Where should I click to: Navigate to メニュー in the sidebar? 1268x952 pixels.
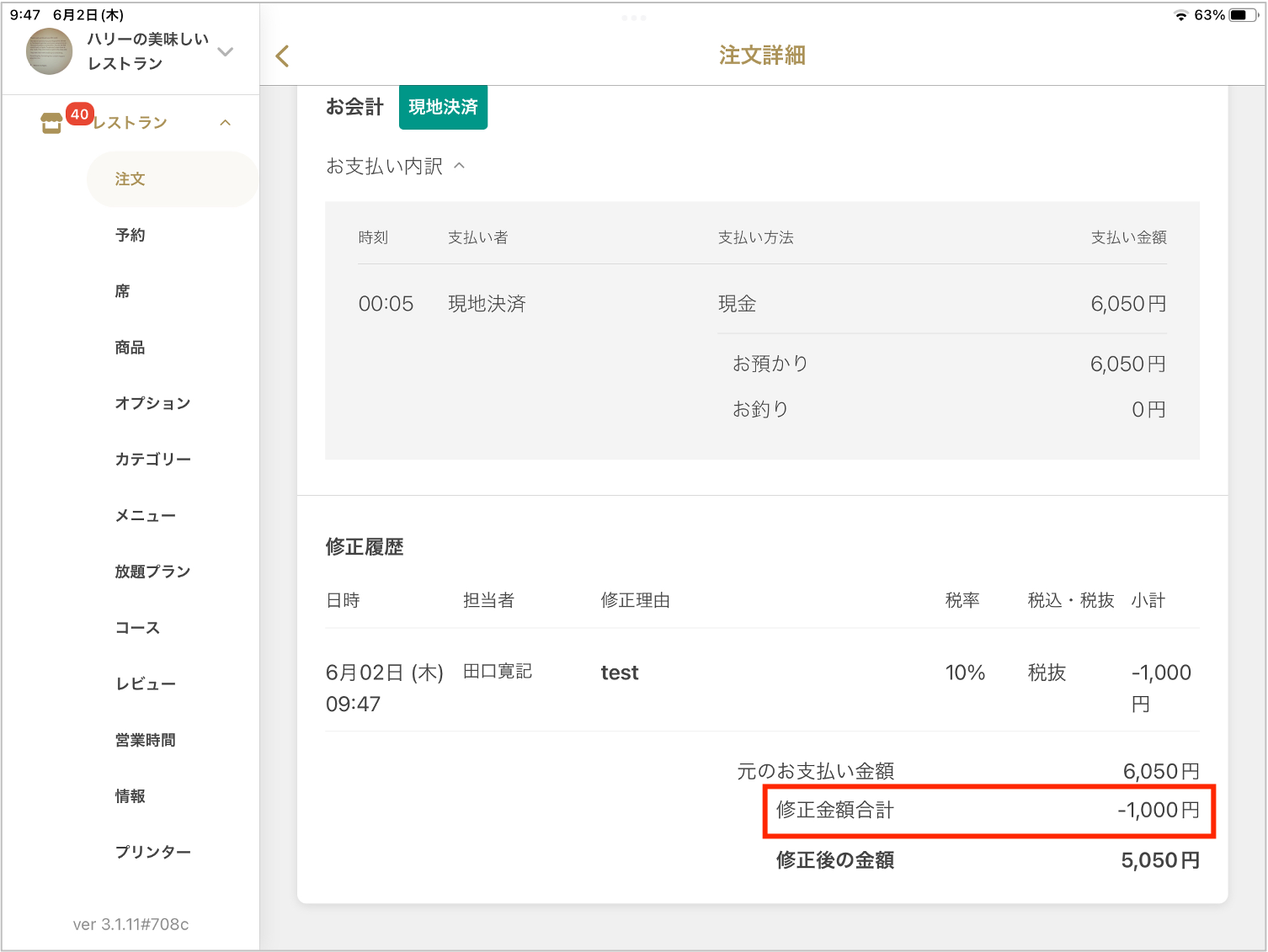click(146, 516)
